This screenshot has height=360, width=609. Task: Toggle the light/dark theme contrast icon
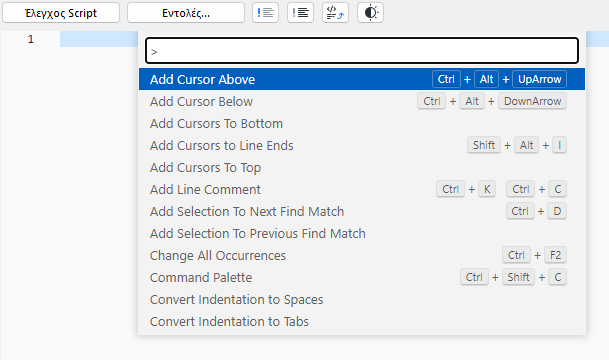(x=370, y=13)
